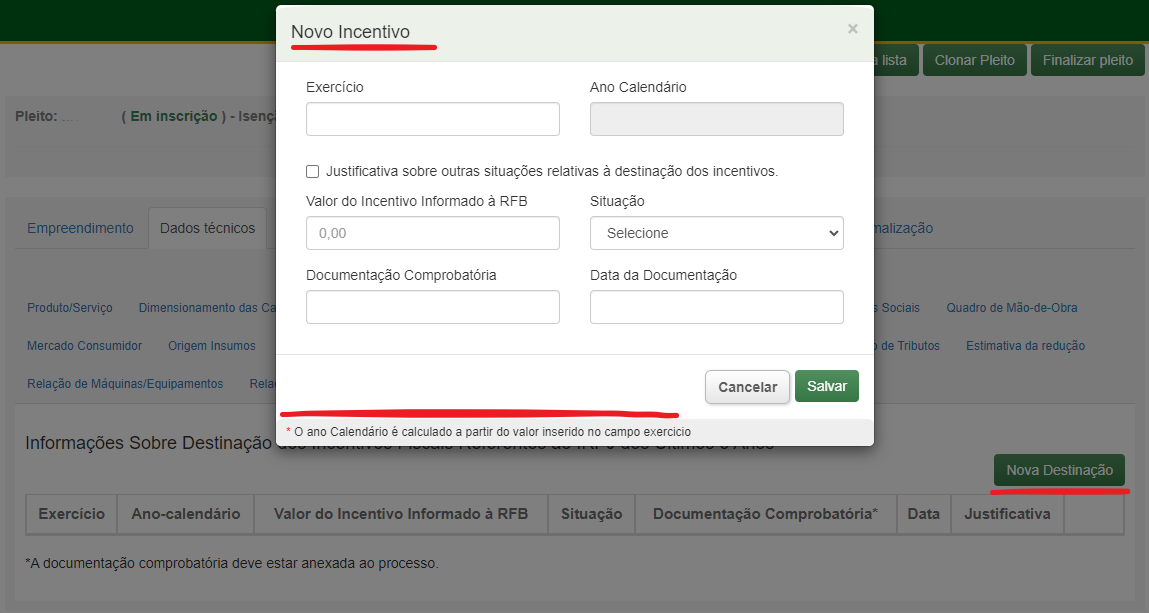Click the Salvar button

[x=827, y=386]
